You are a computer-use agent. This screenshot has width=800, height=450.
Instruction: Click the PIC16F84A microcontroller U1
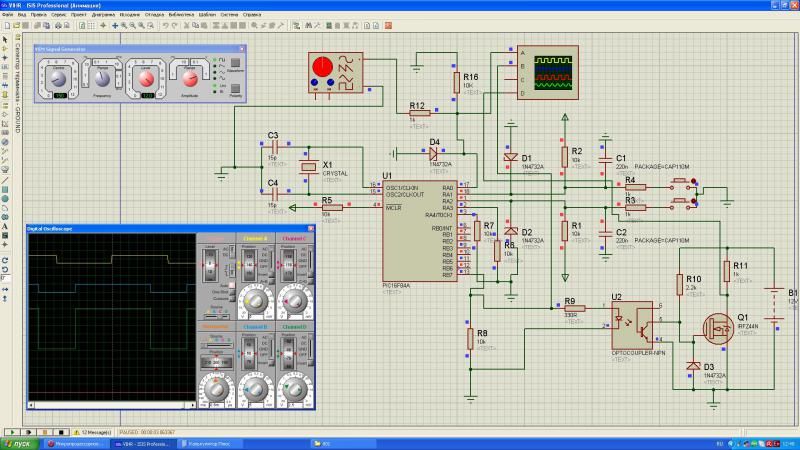coord(419,231)
